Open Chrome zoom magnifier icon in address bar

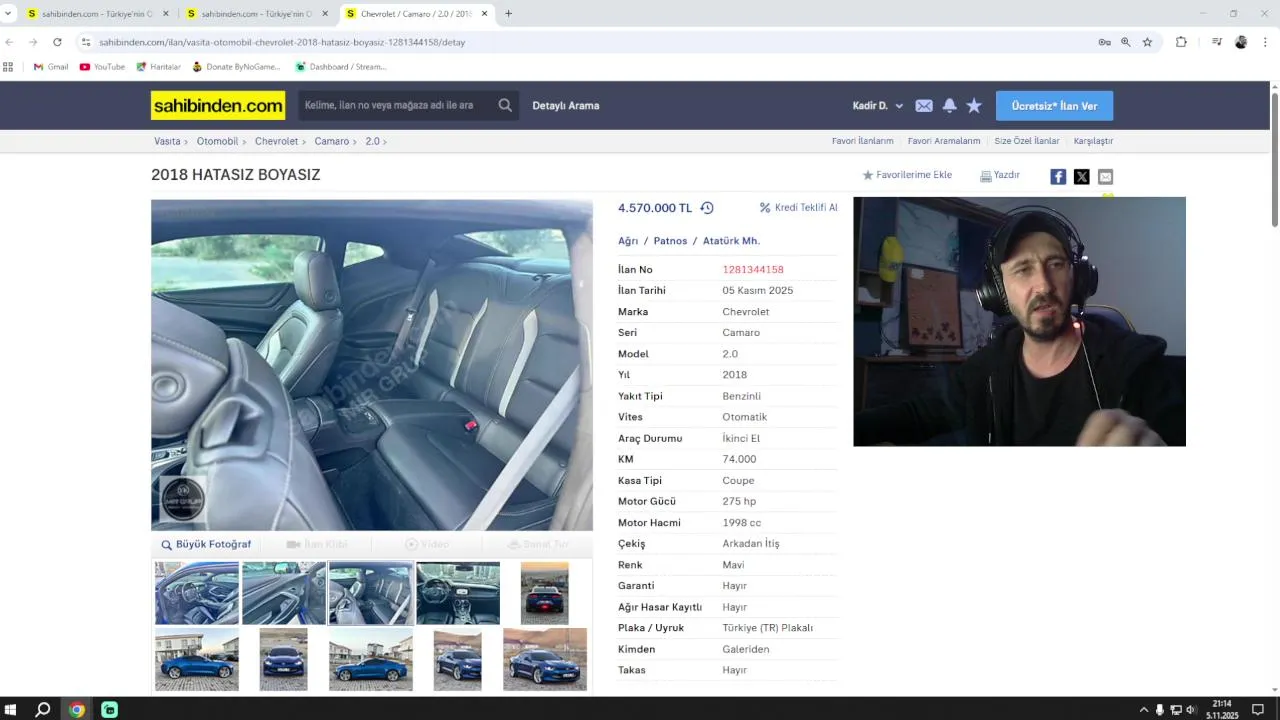[1125, 42]
